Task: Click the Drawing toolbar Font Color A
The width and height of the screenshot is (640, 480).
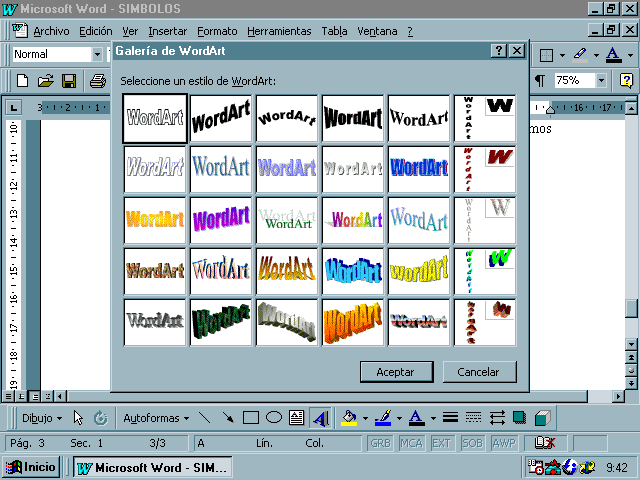Action: 417,418
